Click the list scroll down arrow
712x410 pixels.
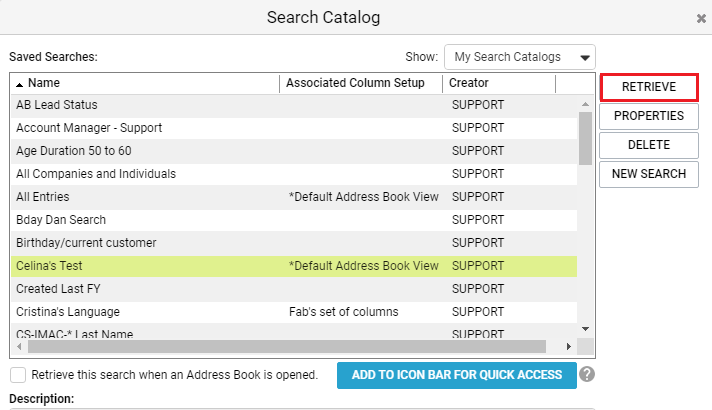[585, 329]
